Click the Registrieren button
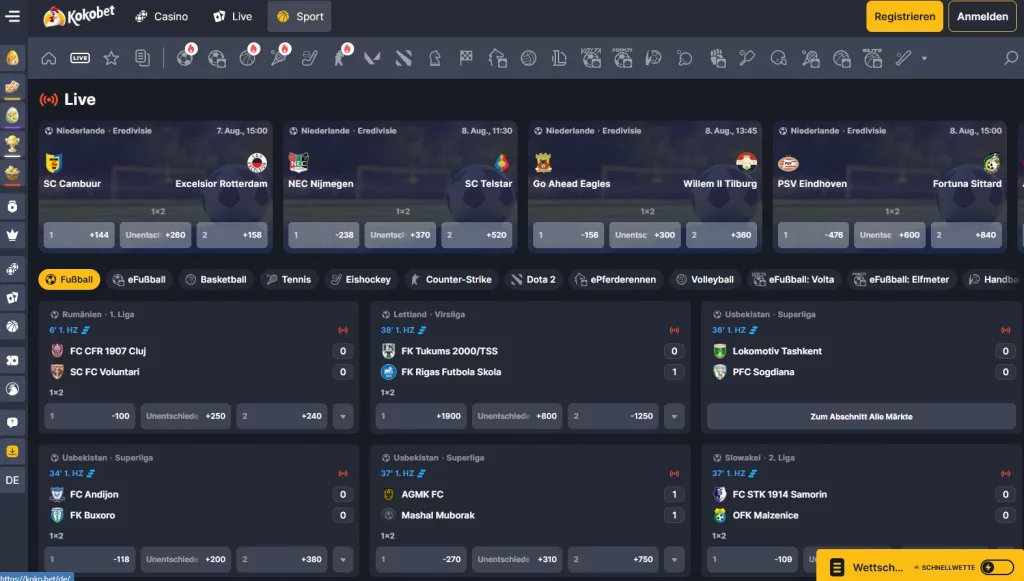Viewport: 1024px width, 581px height. [x=904, y=16]
